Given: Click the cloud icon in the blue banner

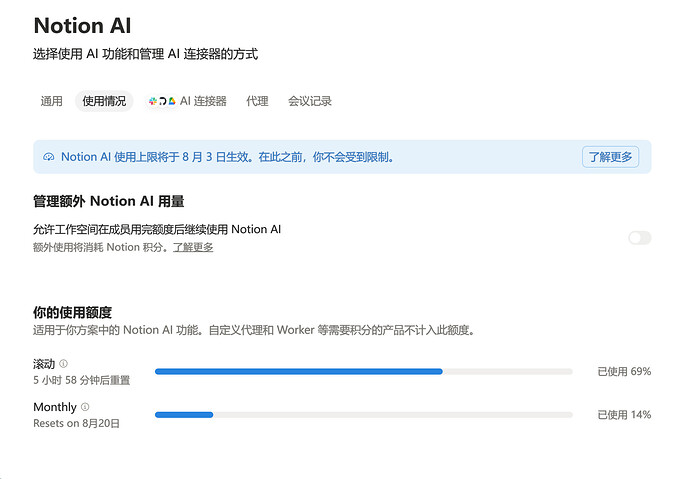Looking at the screenshot, I should 48,157.
